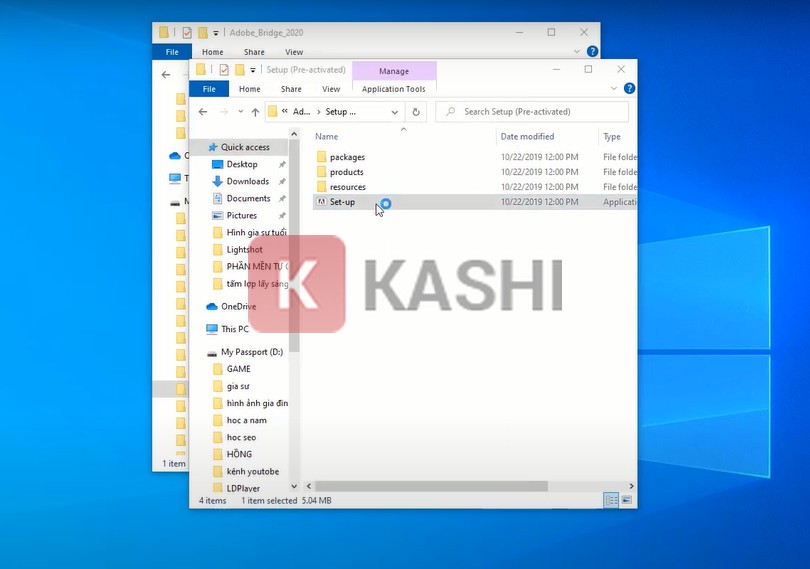Switch to Large icons view layout

click(x=627, y=500)
